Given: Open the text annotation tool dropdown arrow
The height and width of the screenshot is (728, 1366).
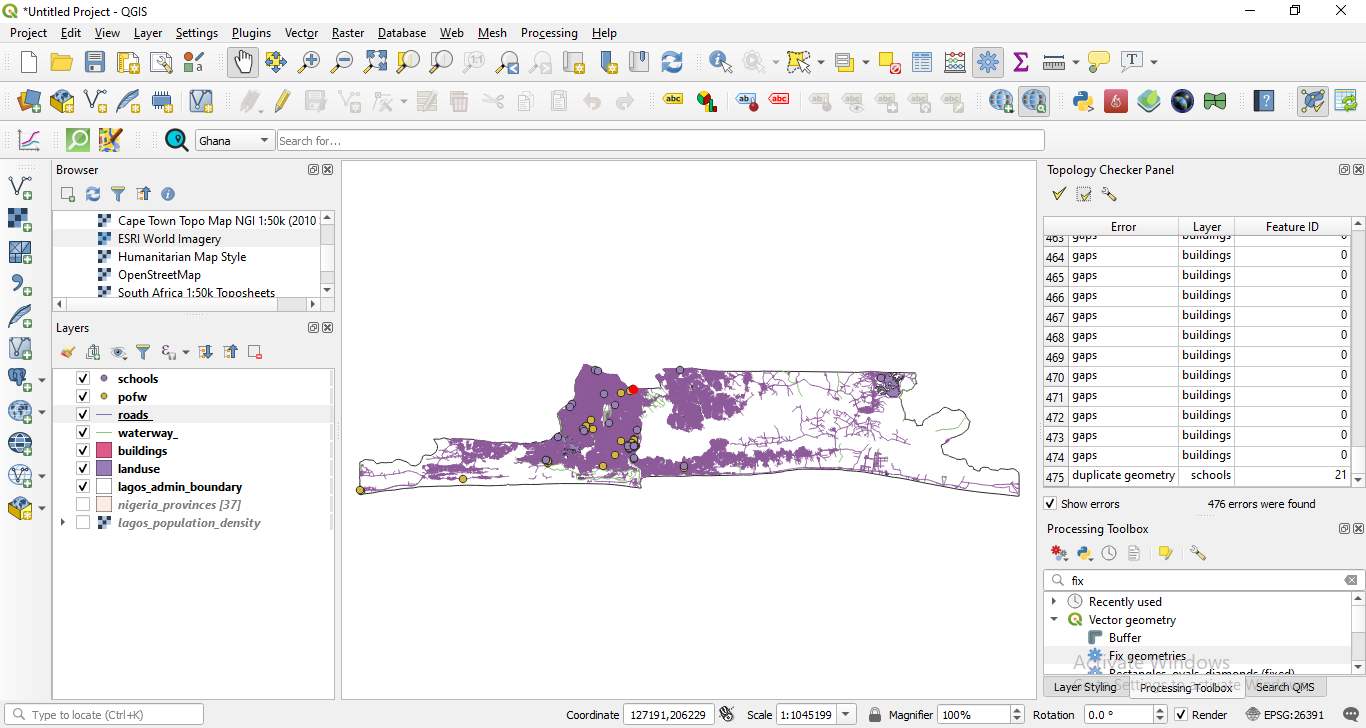Looking at the screenshot, I should [x=1154, y=62].
